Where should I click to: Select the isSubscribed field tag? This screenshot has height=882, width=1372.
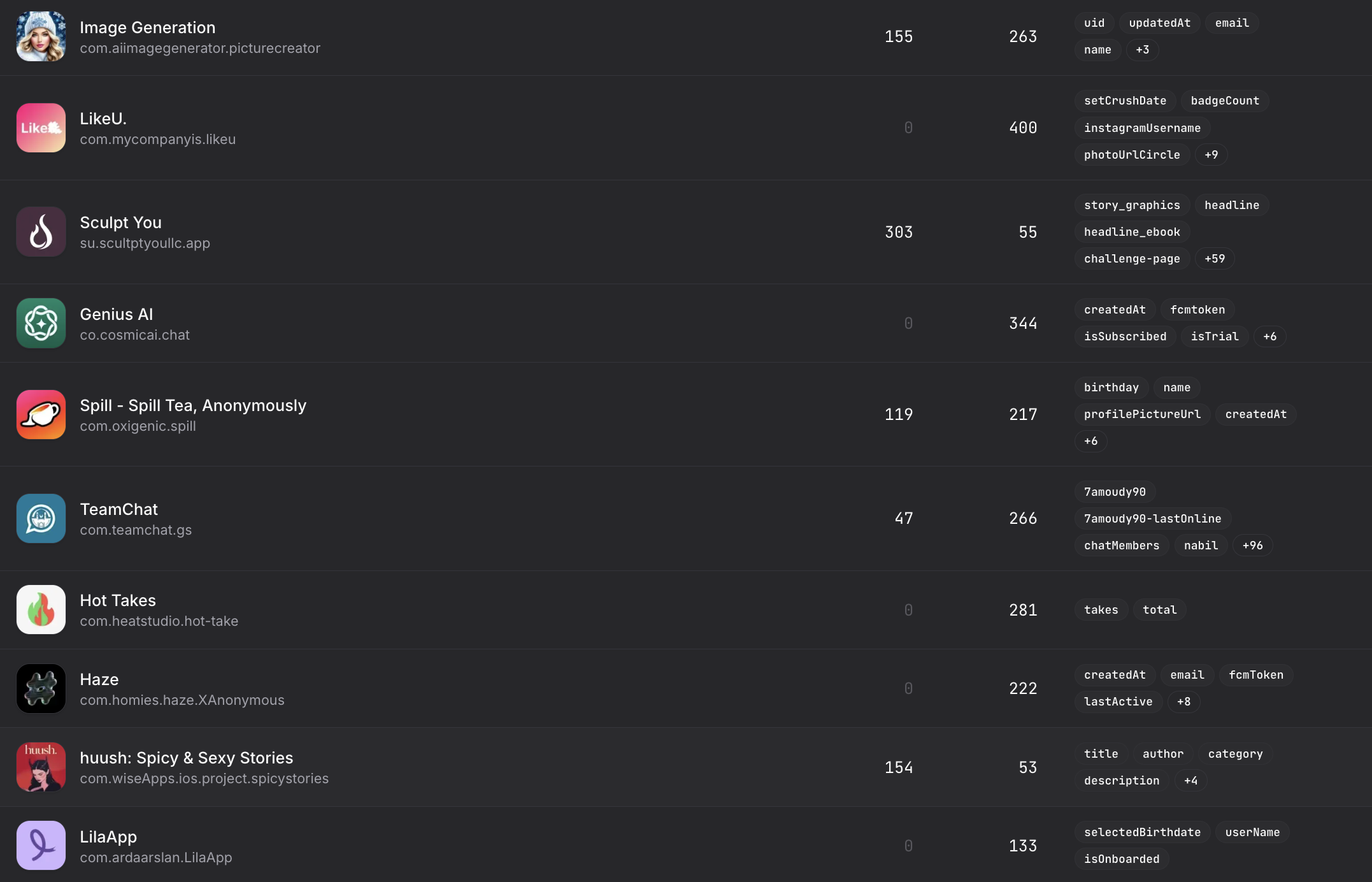point(1125,336)
